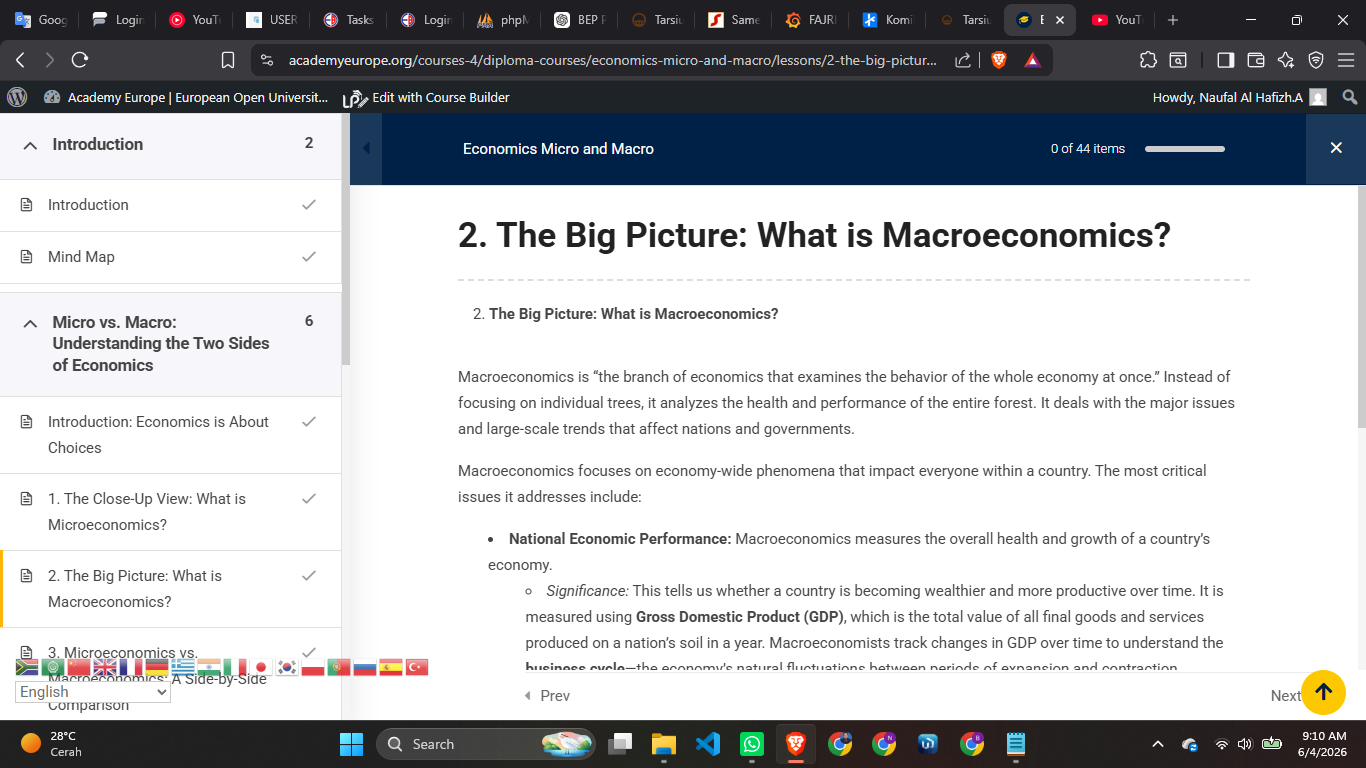Toggle the browser sidebar panel icon
Viewport: 1366px width, 768px height.
pos(1225,60)
